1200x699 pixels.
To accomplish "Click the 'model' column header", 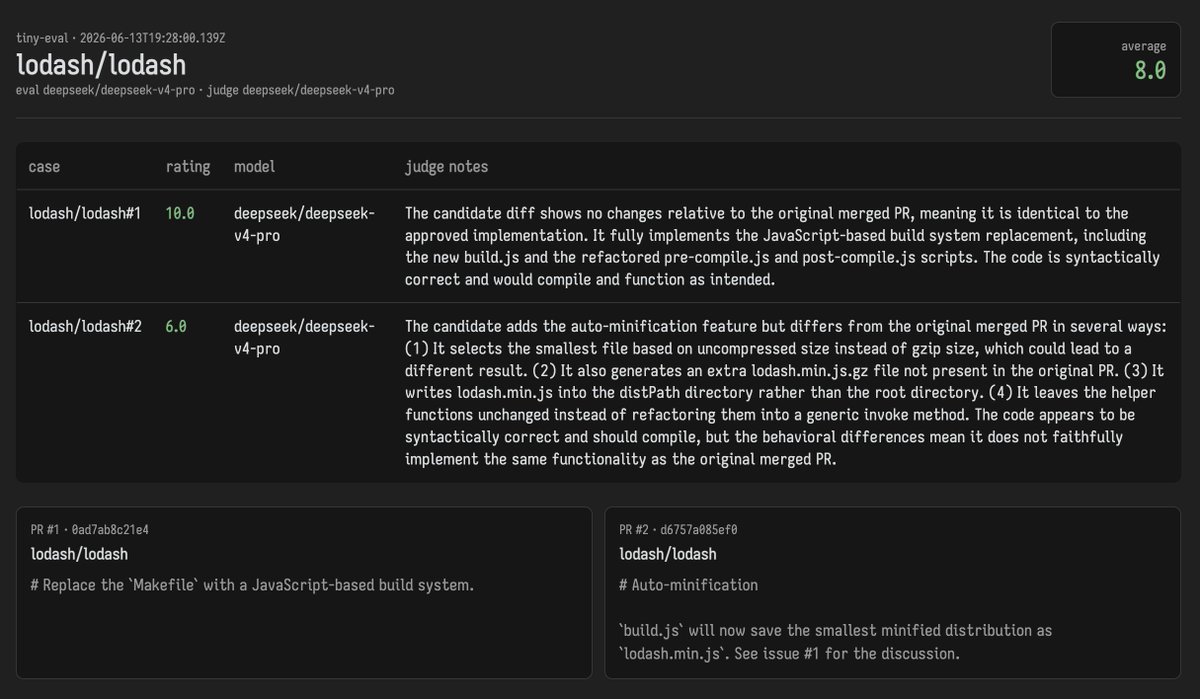I will click(254, 167).
